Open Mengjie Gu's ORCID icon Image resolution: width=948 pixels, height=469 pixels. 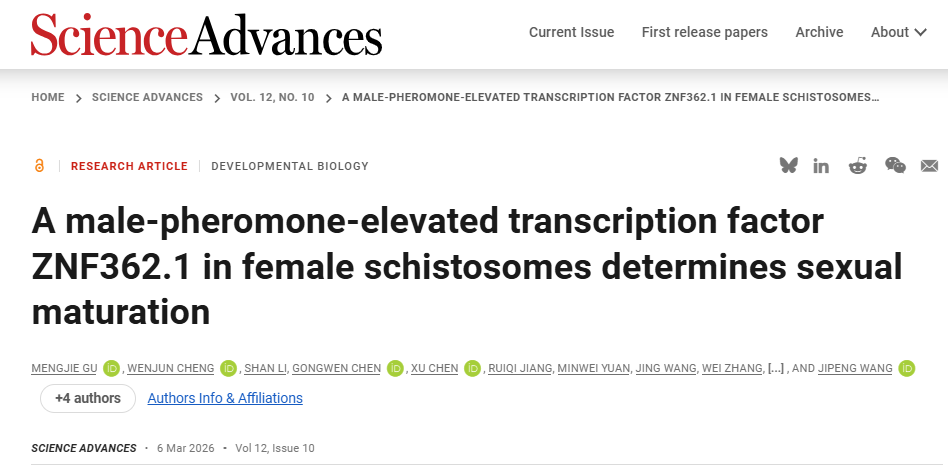click(x=111, y=368)
